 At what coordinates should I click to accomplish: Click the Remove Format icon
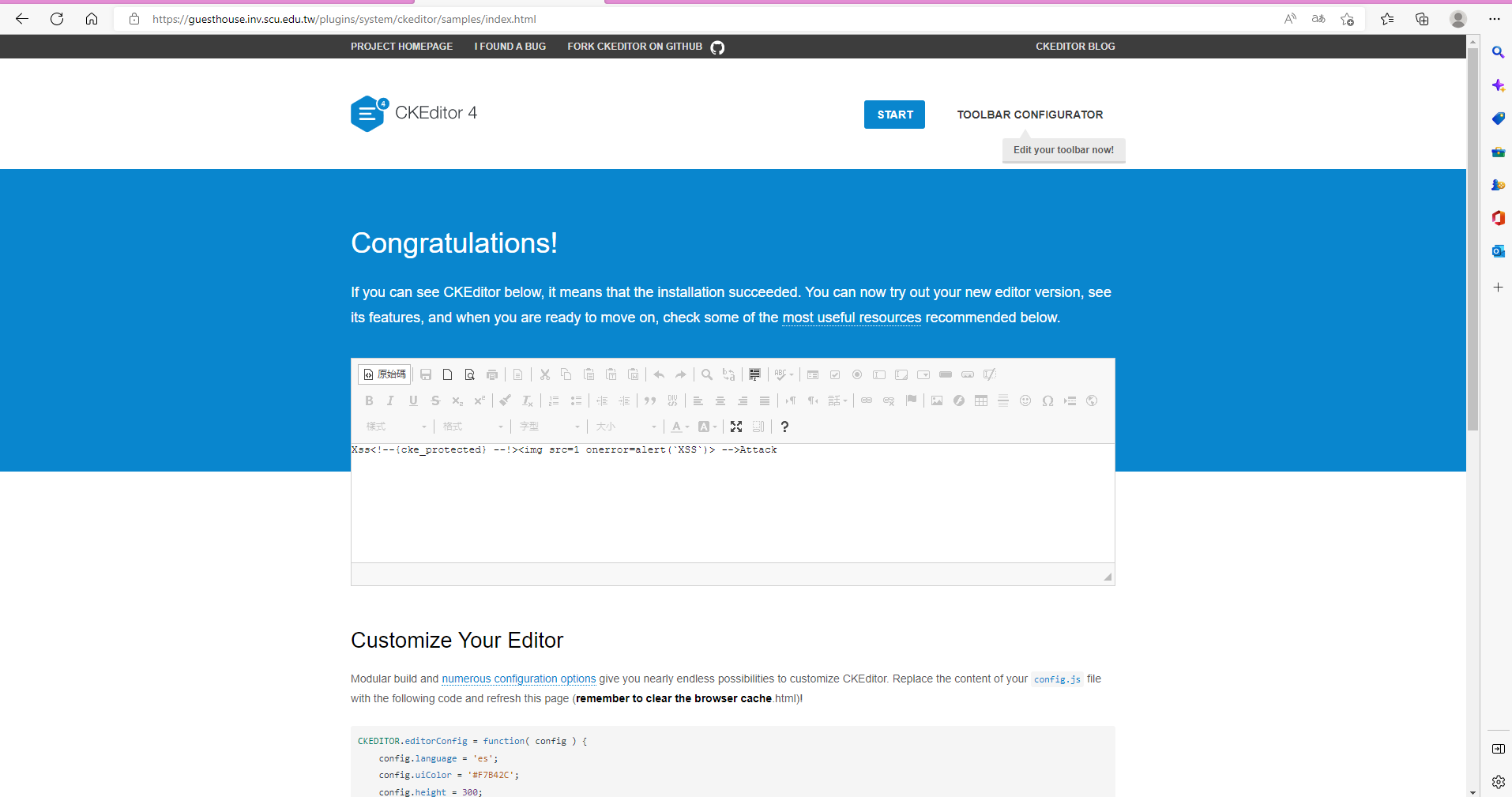pyautogui.click(x=528, y=400)
